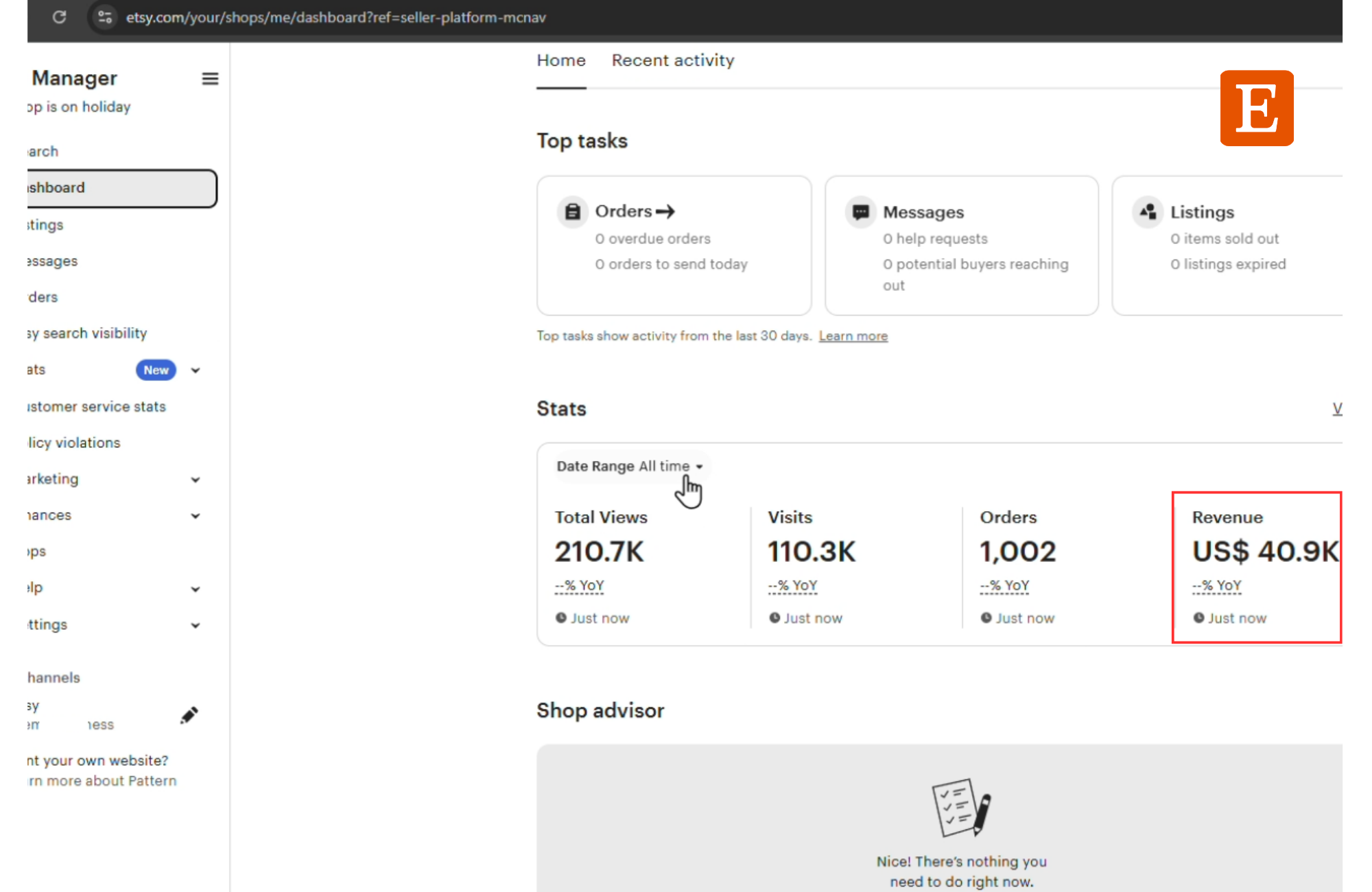Image resolution: width=1372 pixels, height=892 pixels.
Task: Click '0 overdue orders' text
Action: [x=653, y=239]
